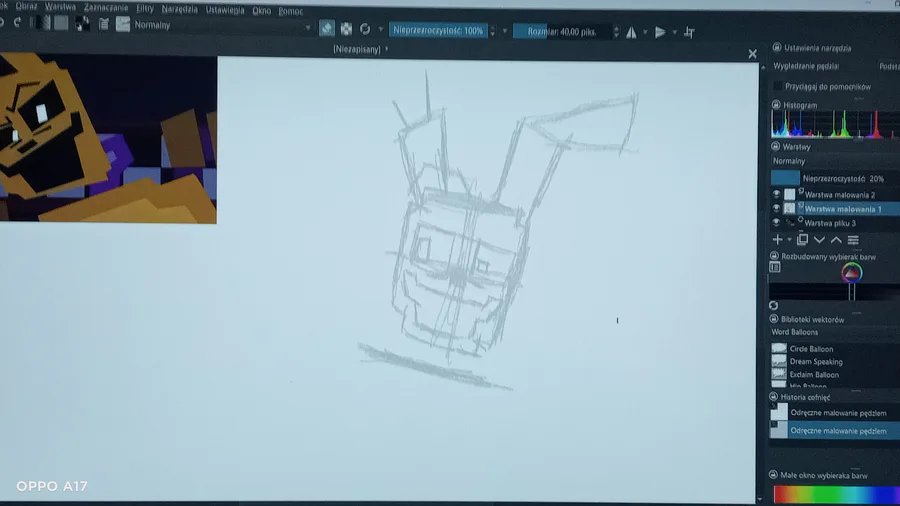Open brush editor settings icon
This screenshot has height=506, width=900.
pos(104,24)
